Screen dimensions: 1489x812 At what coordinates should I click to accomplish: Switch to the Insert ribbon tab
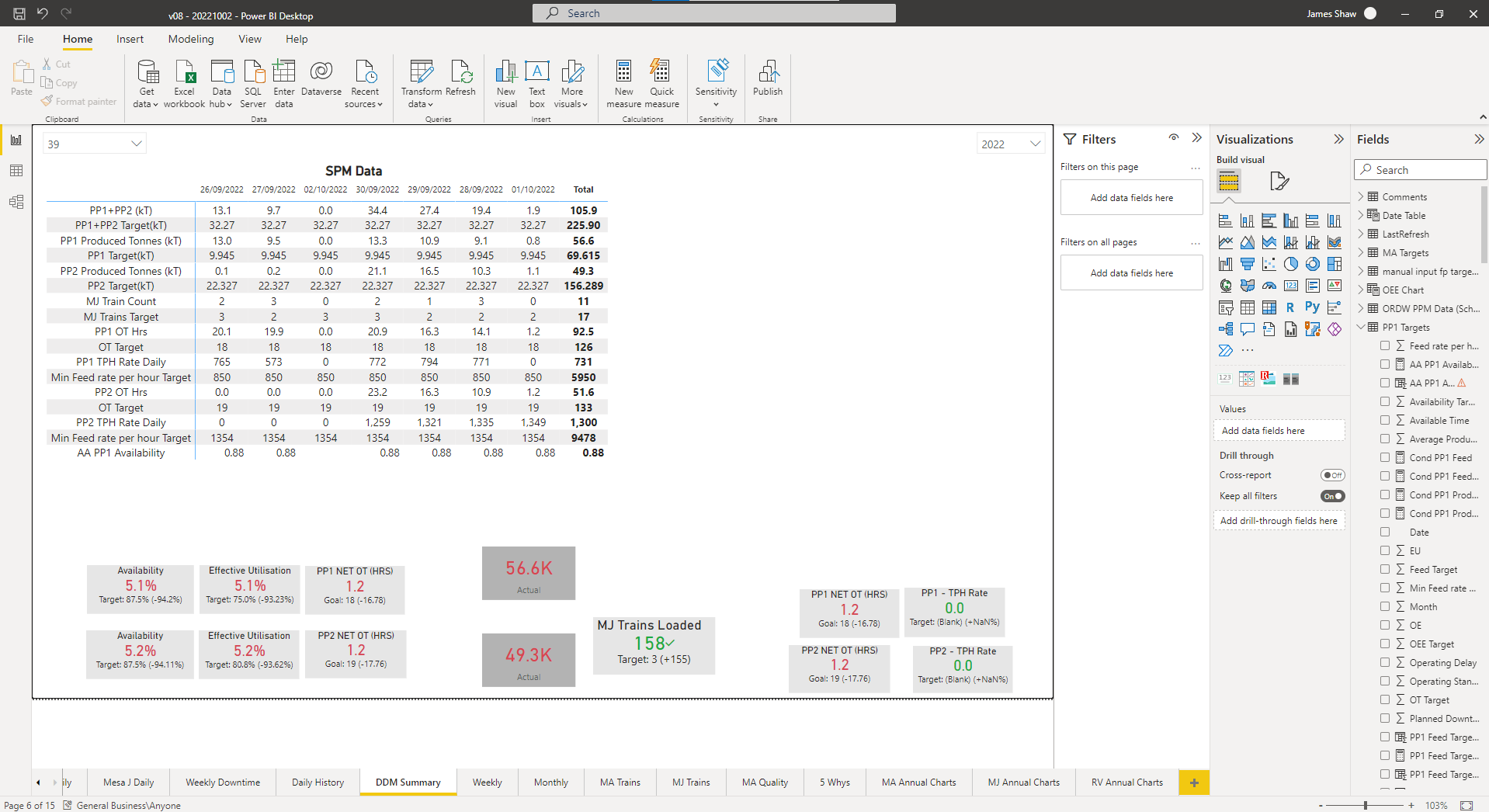click(130, 39)
